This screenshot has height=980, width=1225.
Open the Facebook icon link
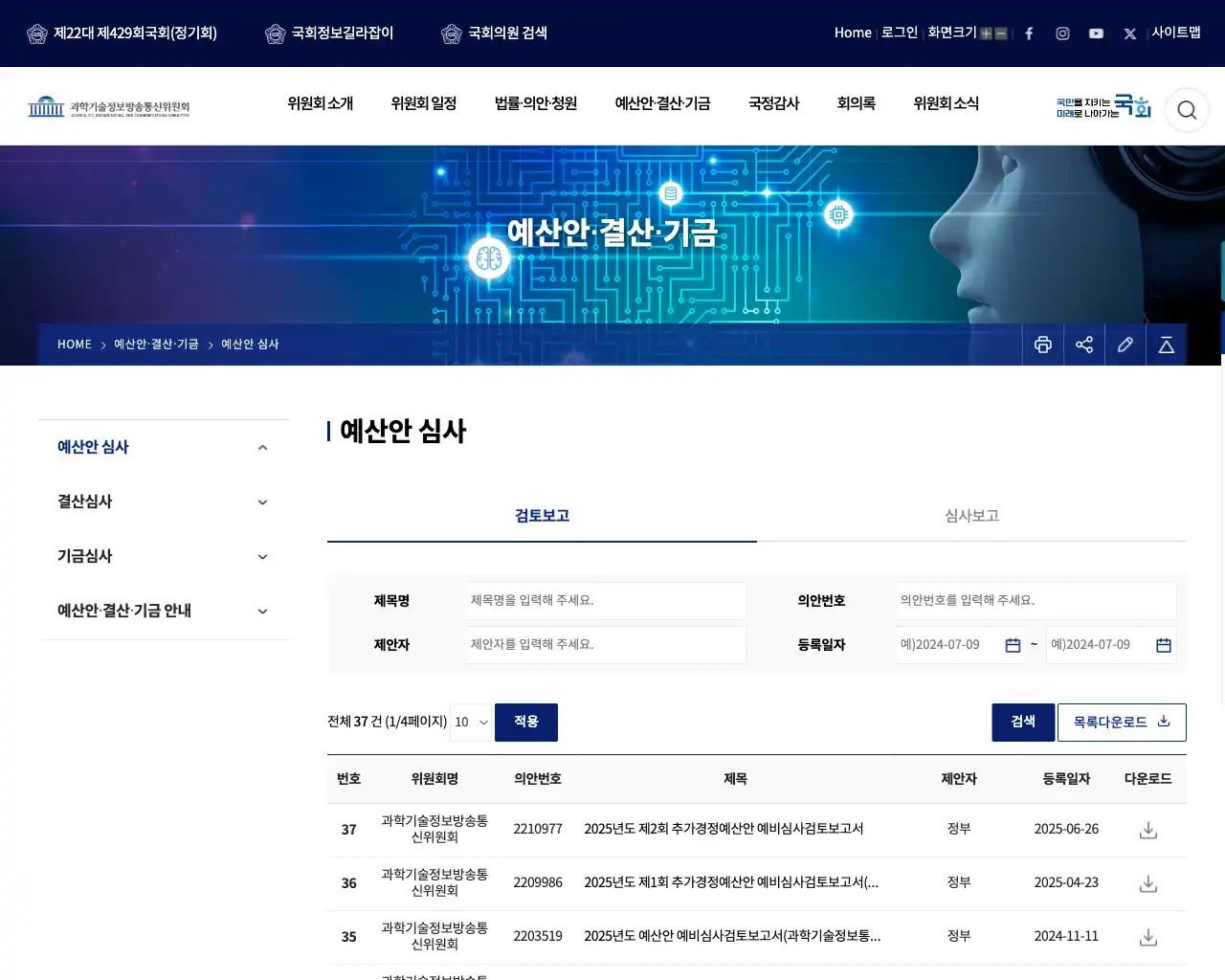click(1029, 33)
